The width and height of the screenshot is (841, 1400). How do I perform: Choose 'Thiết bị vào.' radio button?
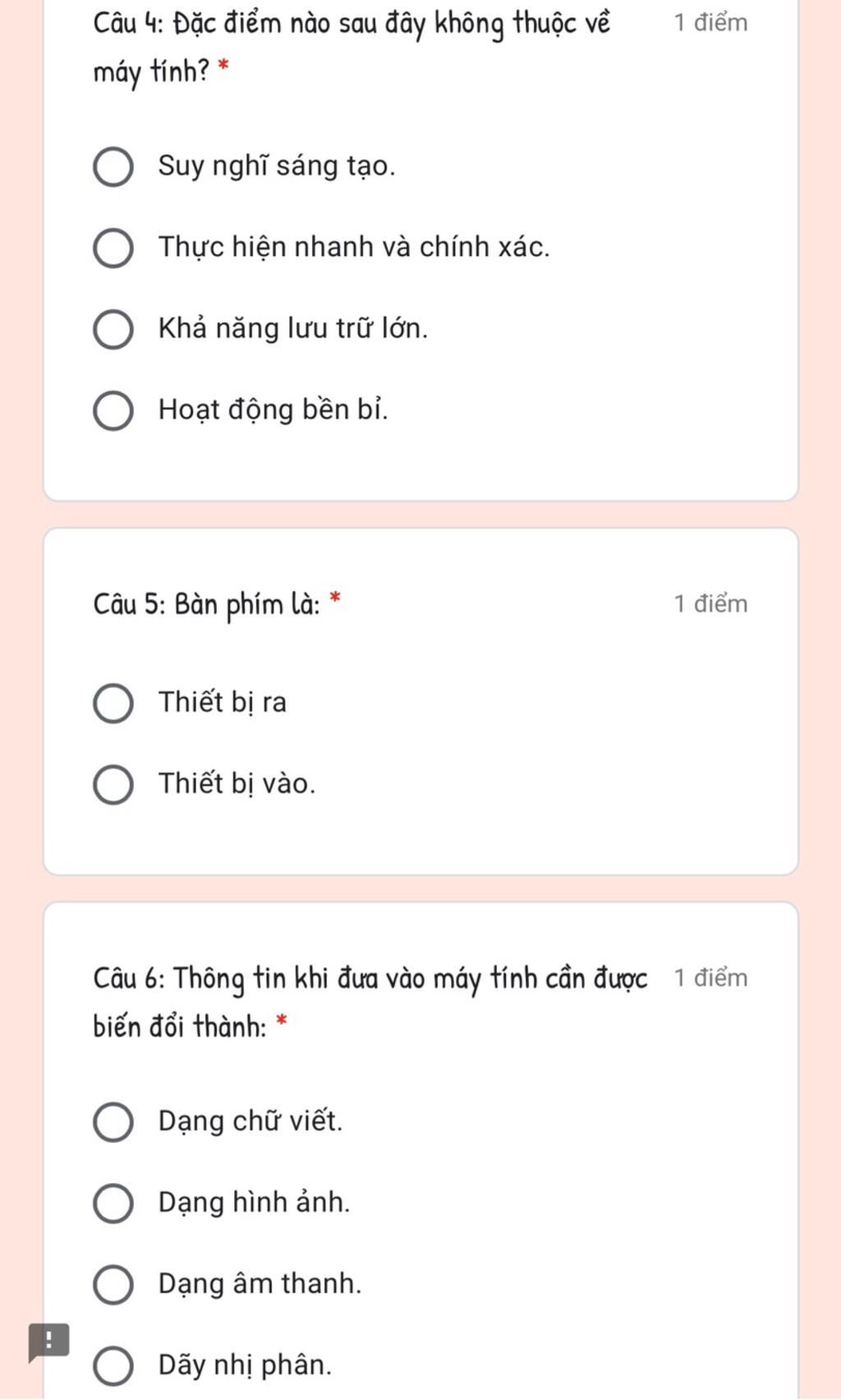click(113, 785)
